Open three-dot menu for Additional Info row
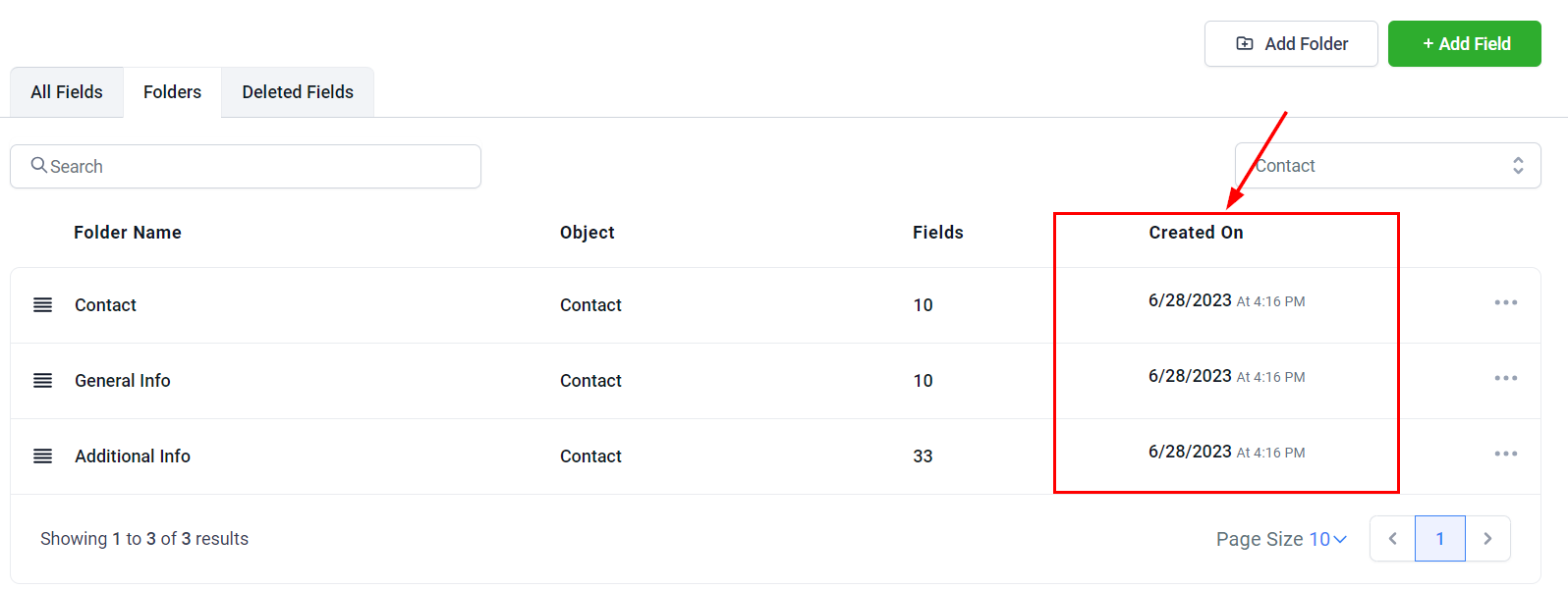 (1505, 454)
